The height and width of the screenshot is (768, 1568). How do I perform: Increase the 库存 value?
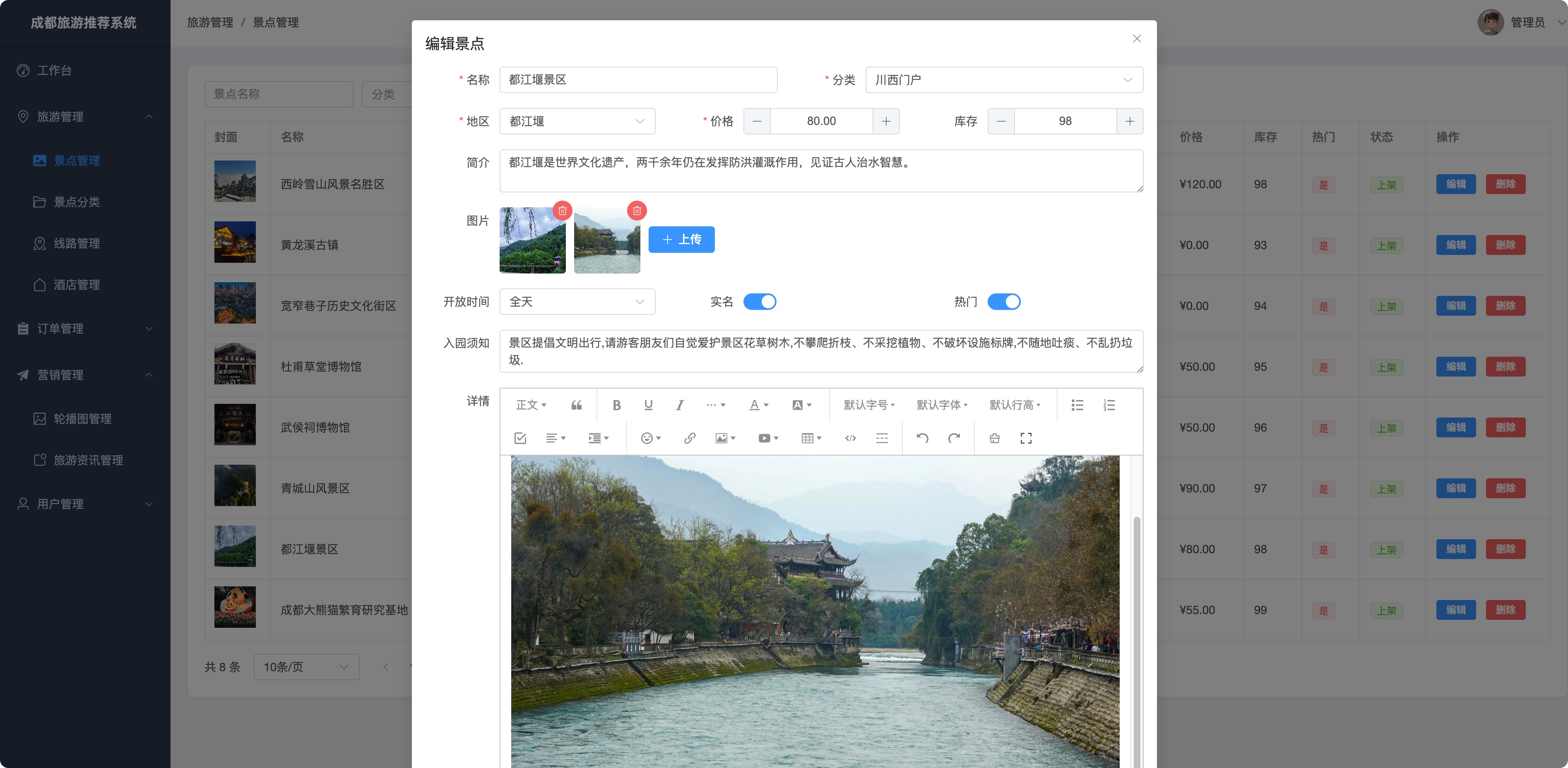click(1130, 121)
